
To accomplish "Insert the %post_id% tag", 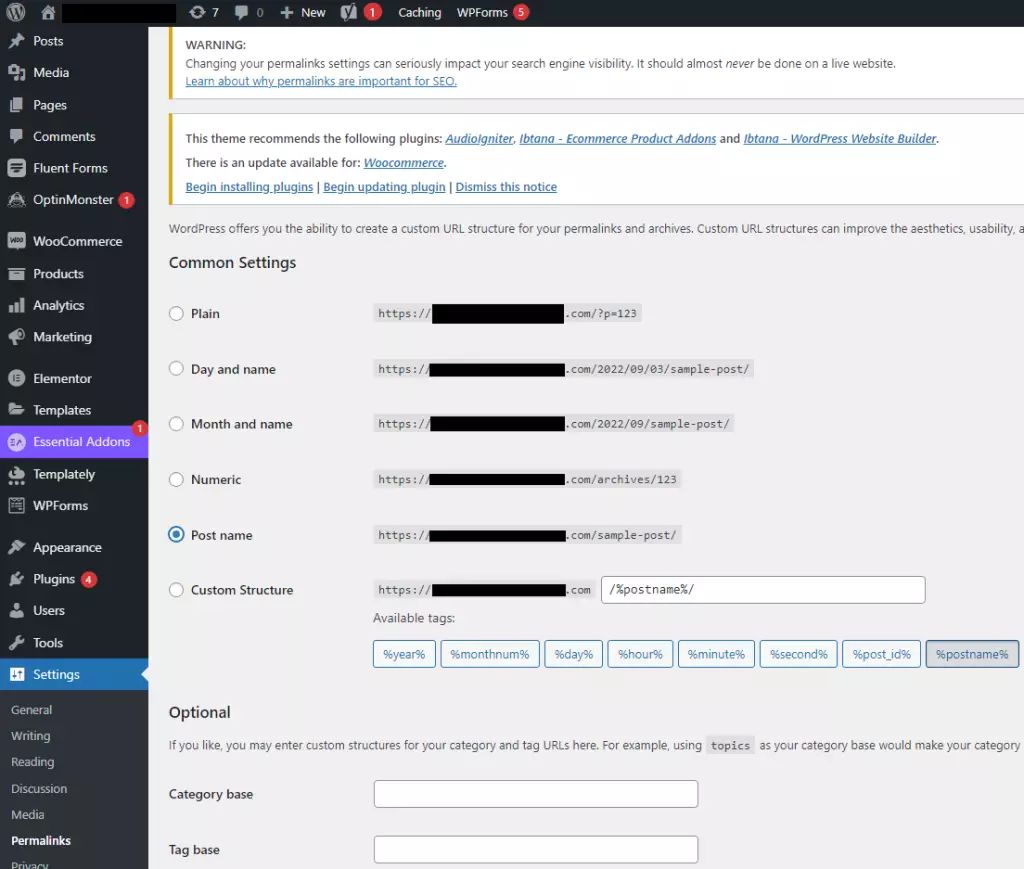I will coord(882,654).
